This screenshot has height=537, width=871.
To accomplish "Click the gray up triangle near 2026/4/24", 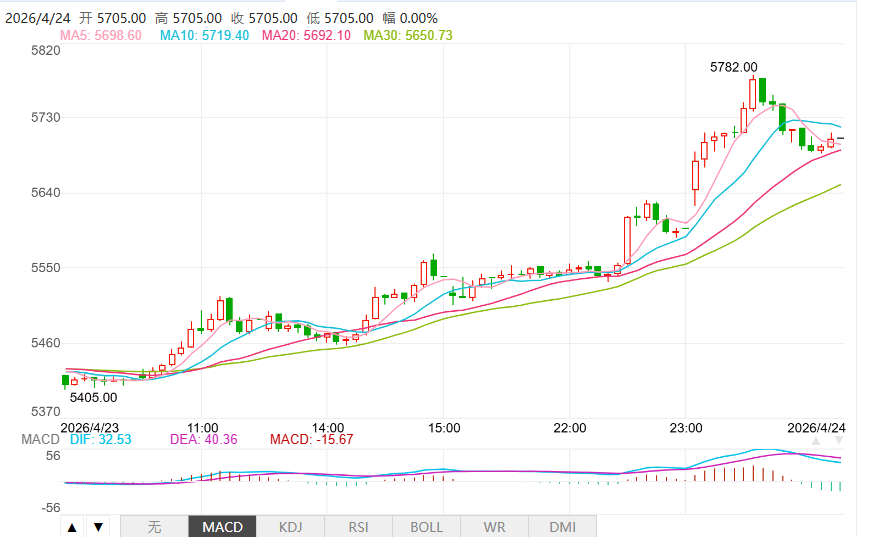I will [x=817, y=440].
